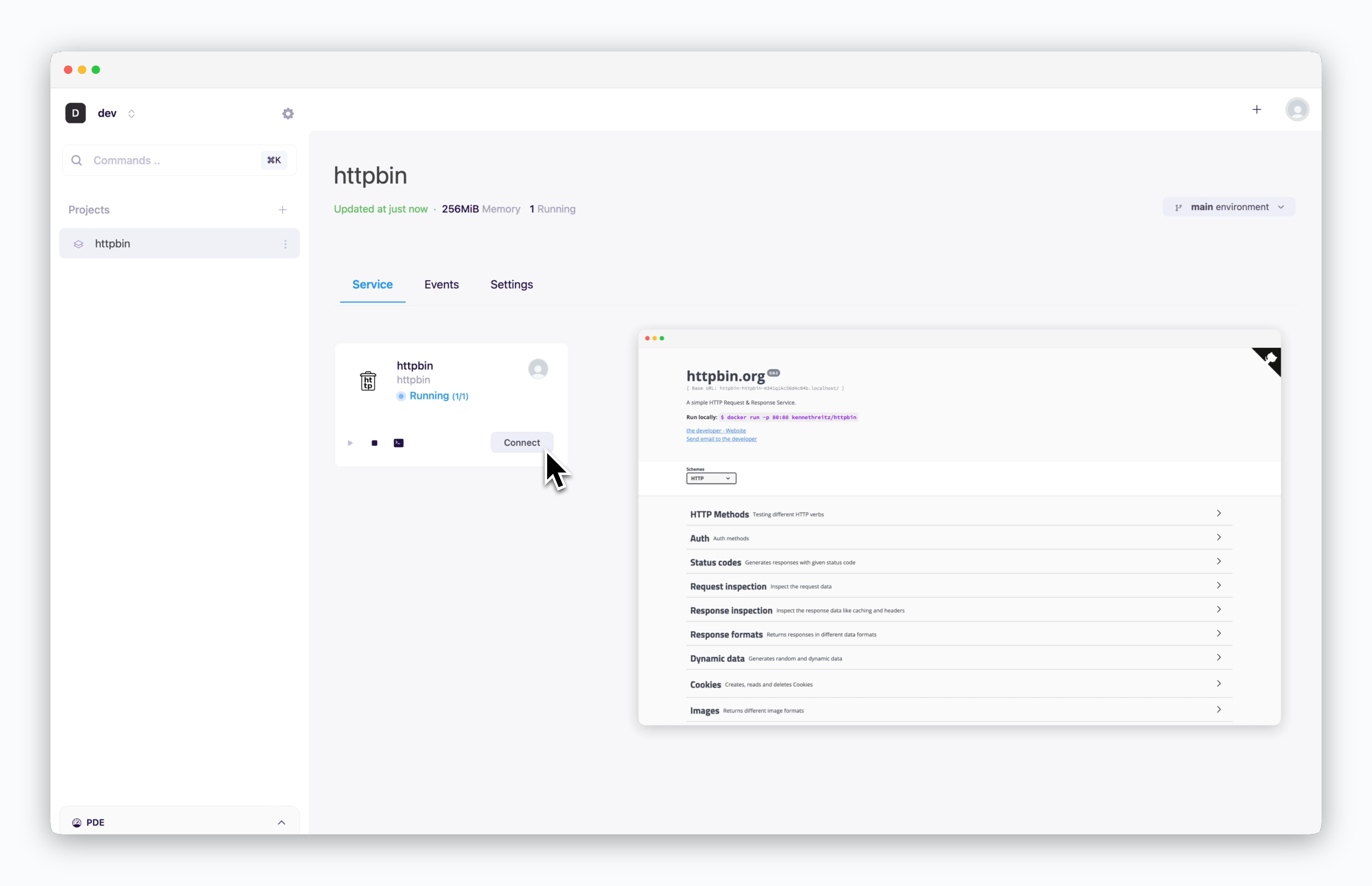Expand Images section in preview
The image size is (1372, 886).
coord(959,710)
